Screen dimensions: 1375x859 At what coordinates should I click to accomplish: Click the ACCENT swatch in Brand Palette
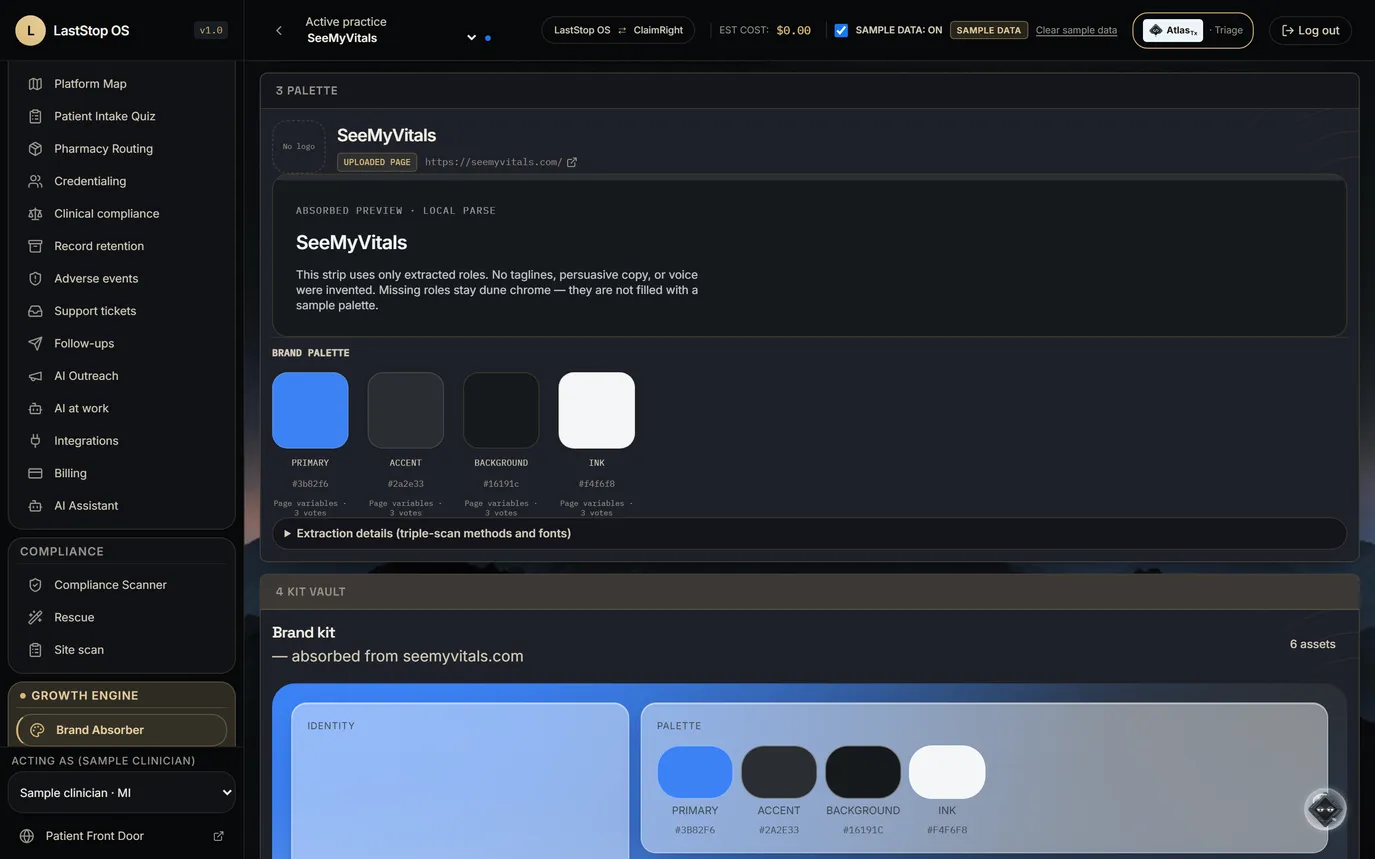pyautogui.click(x=406, y=410)
